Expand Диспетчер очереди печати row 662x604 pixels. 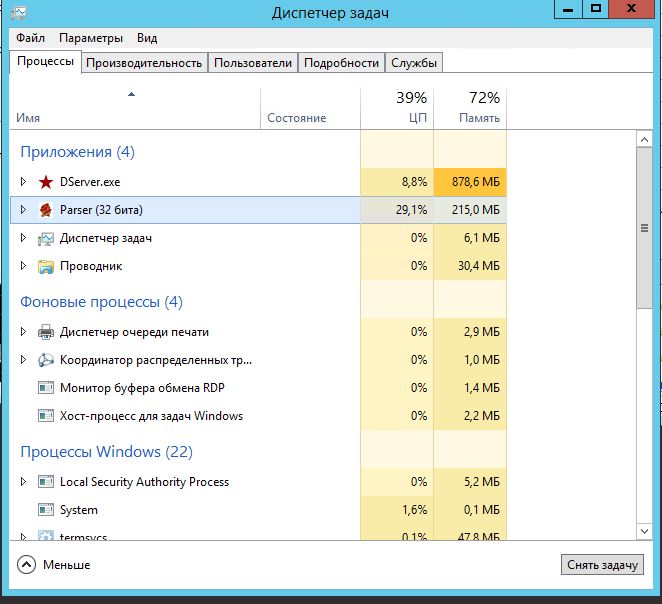pyautogui.click(x=23, y=332)
